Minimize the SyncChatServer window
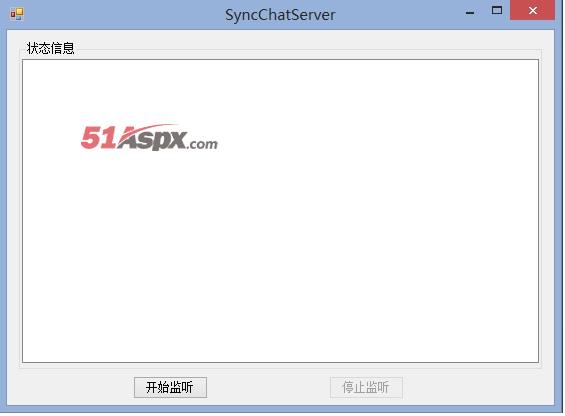565x416 pixels. [470, 13]
